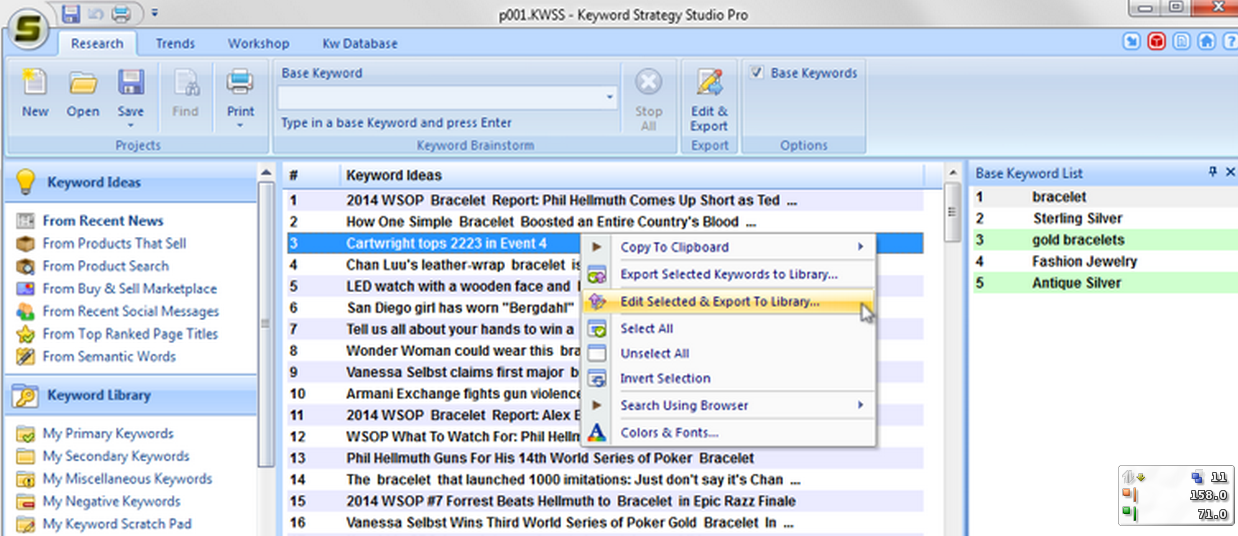Viewport: 1238px width, 536px height.
Task: Open the quick access toolbar customize arrow
Action: coord(154,15)
